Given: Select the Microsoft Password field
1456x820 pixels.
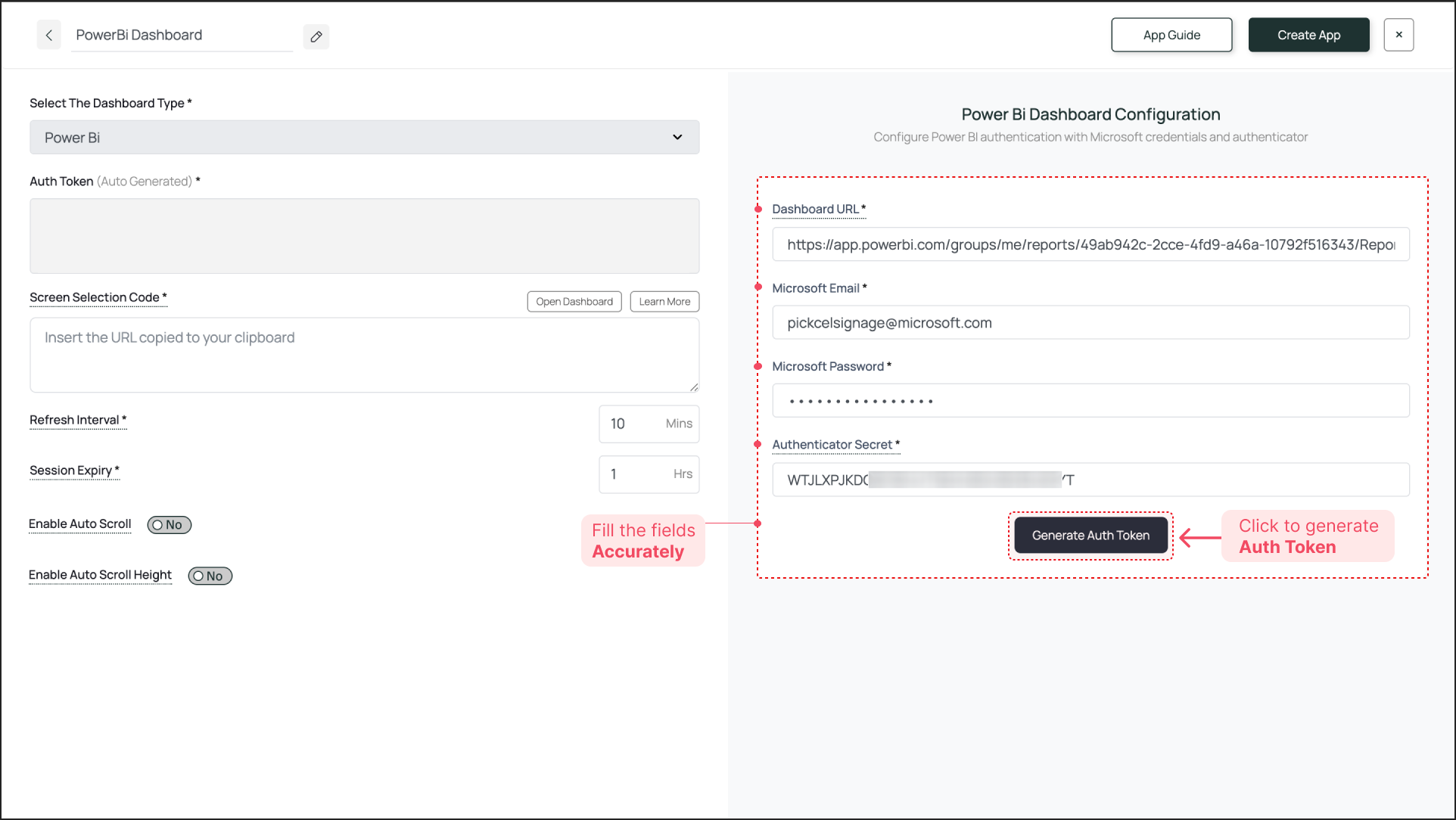Looking at the screenshot, I should click(x=1090, y=401).
